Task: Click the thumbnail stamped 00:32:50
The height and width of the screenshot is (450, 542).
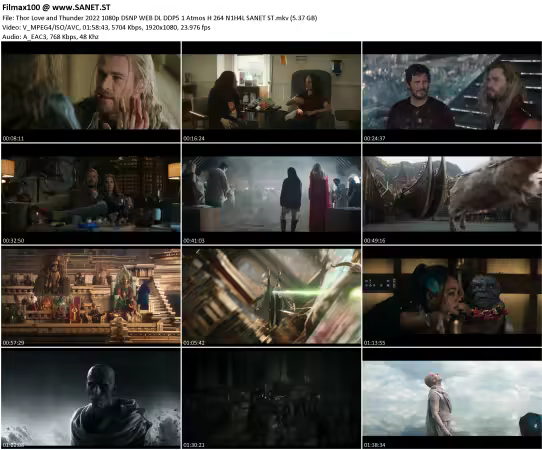Action: pos(91,194)
